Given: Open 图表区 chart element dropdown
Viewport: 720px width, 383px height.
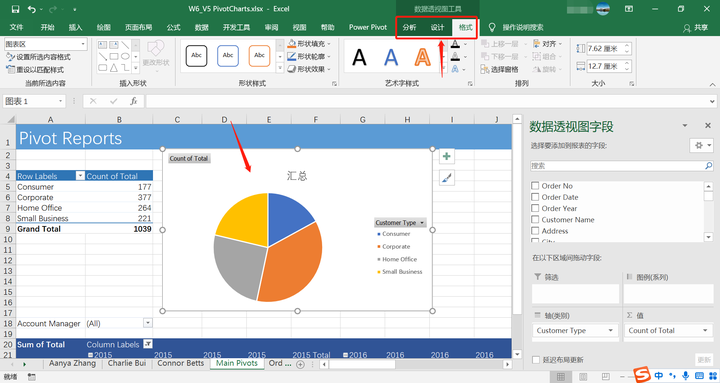Looking at the screenshot, I should (83, 44).
